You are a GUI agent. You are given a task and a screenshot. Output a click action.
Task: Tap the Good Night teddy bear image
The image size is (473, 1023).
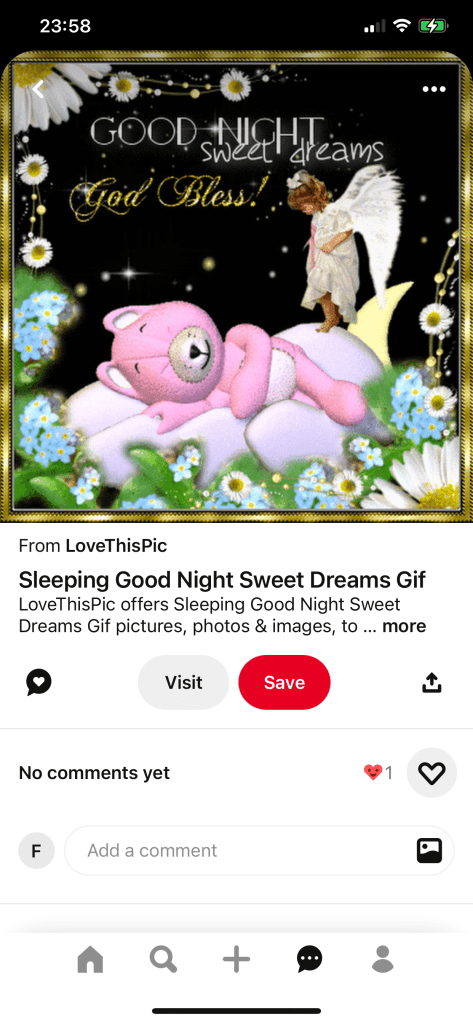(236, 287)
